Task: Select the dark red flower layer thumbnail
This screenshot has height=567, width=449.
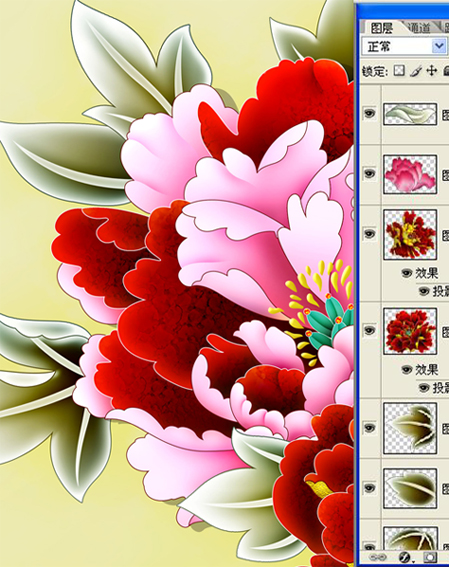Action: coord(410,331)
